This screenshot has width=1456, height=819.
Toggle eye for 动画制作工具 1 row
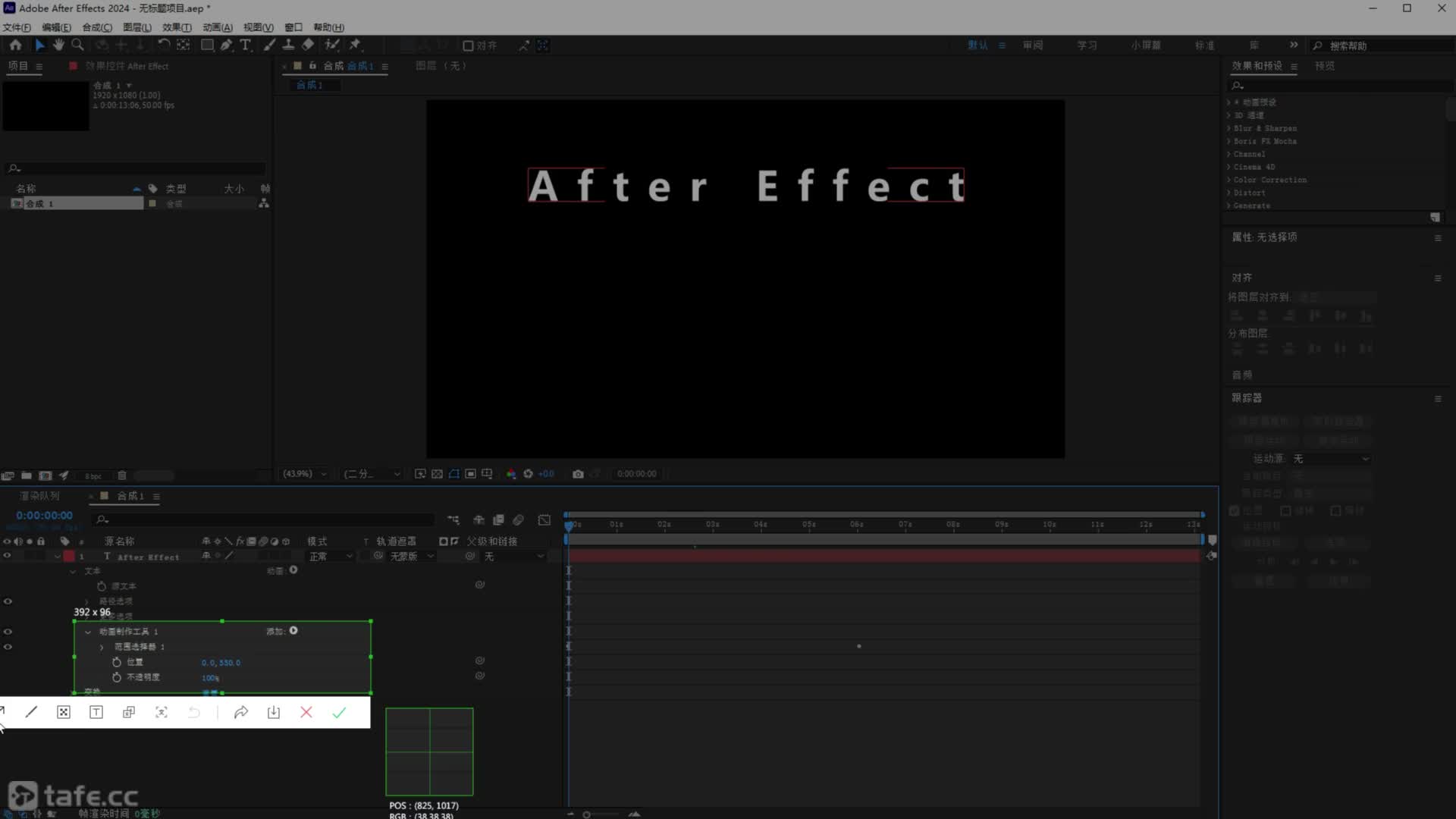8,632
